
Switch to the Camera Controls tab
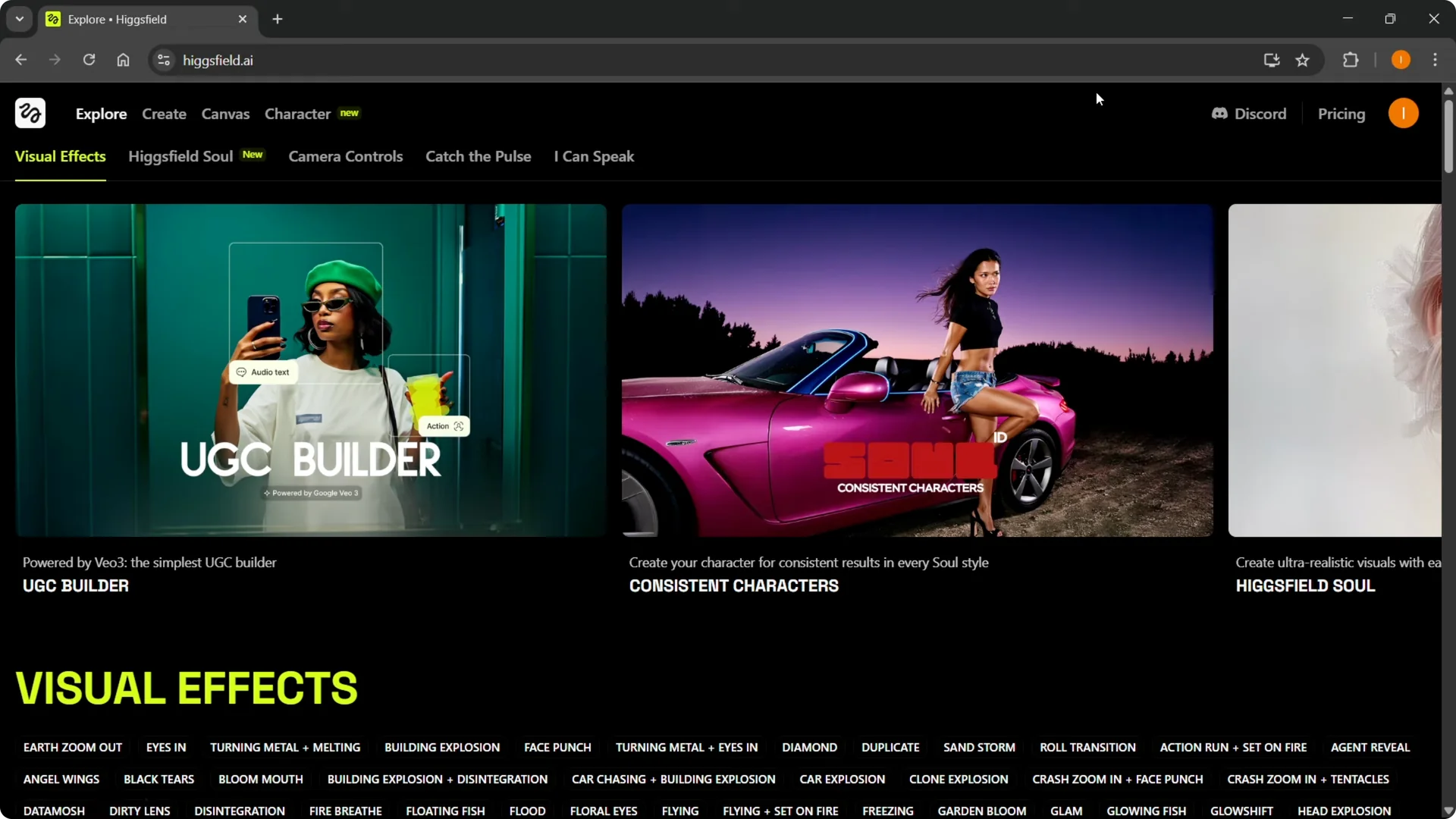coord(345,156)
